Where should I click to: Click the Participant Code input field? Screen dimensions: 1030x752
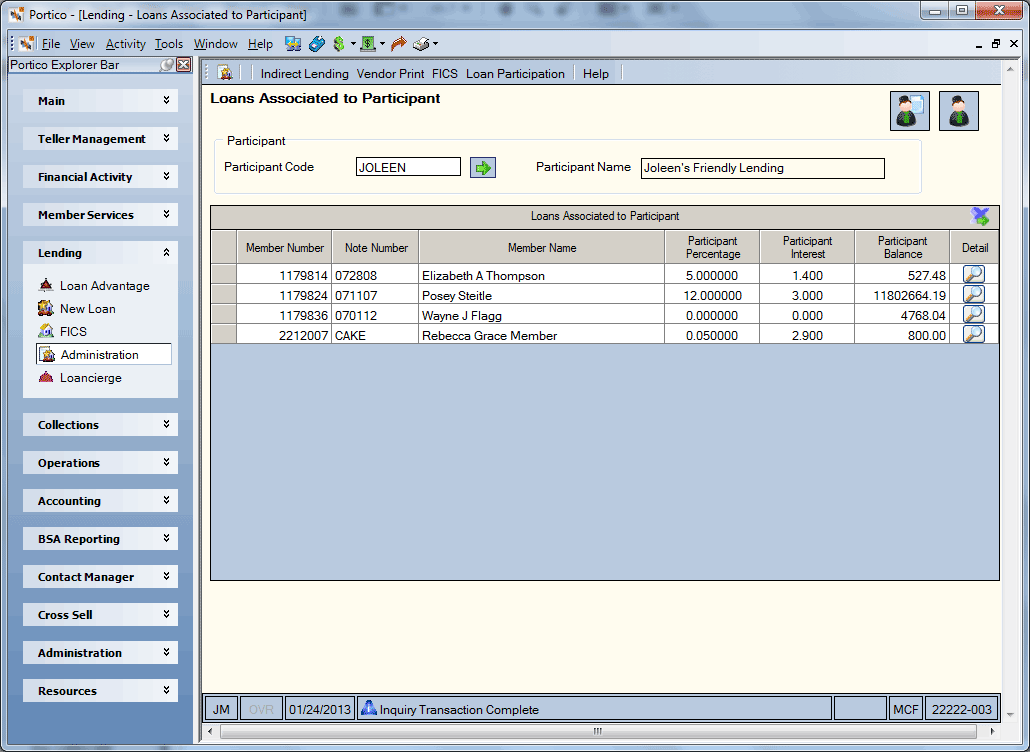tap(408, 167)
